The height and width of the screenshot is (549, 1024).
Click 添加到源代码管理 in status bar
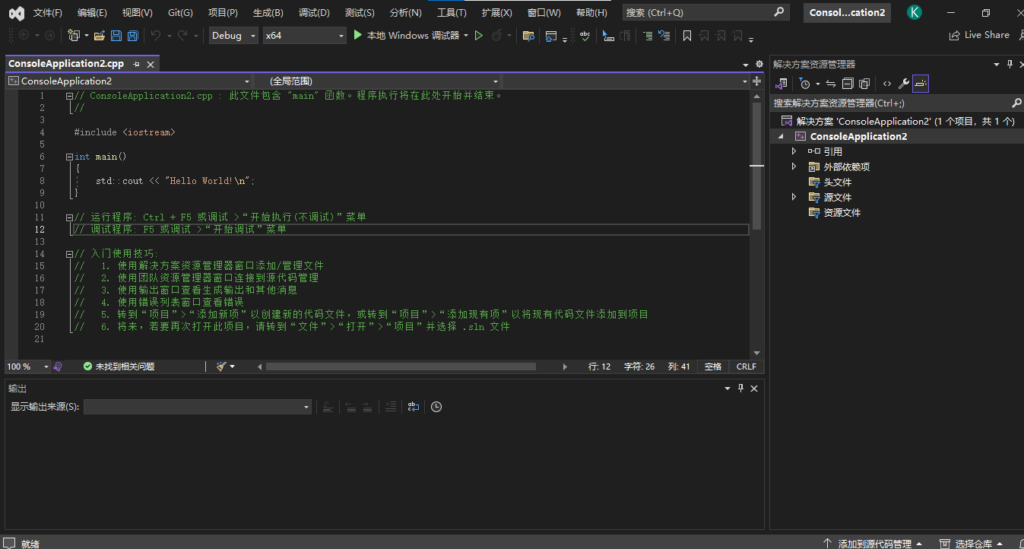(873, 543)
